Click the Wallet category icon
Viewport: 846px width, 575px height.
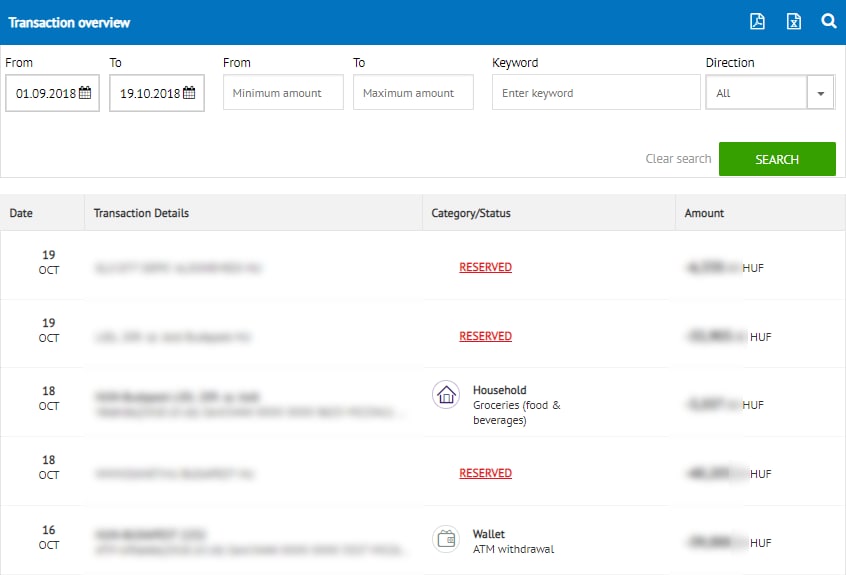pos(446,539)
